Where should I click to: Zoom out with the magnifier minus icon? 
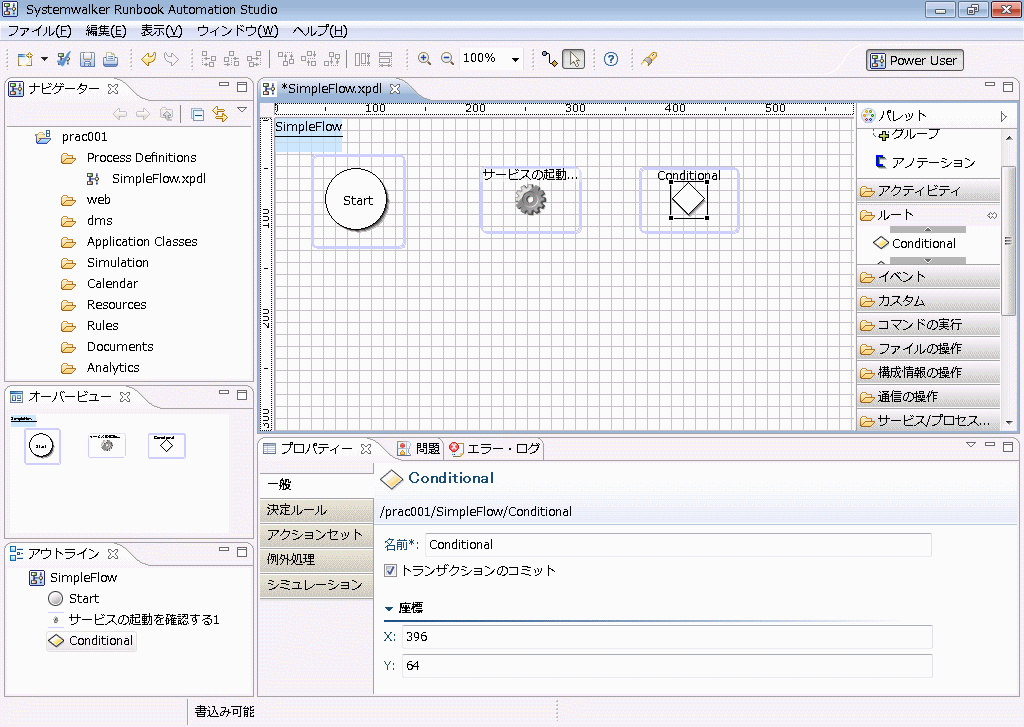447,59
